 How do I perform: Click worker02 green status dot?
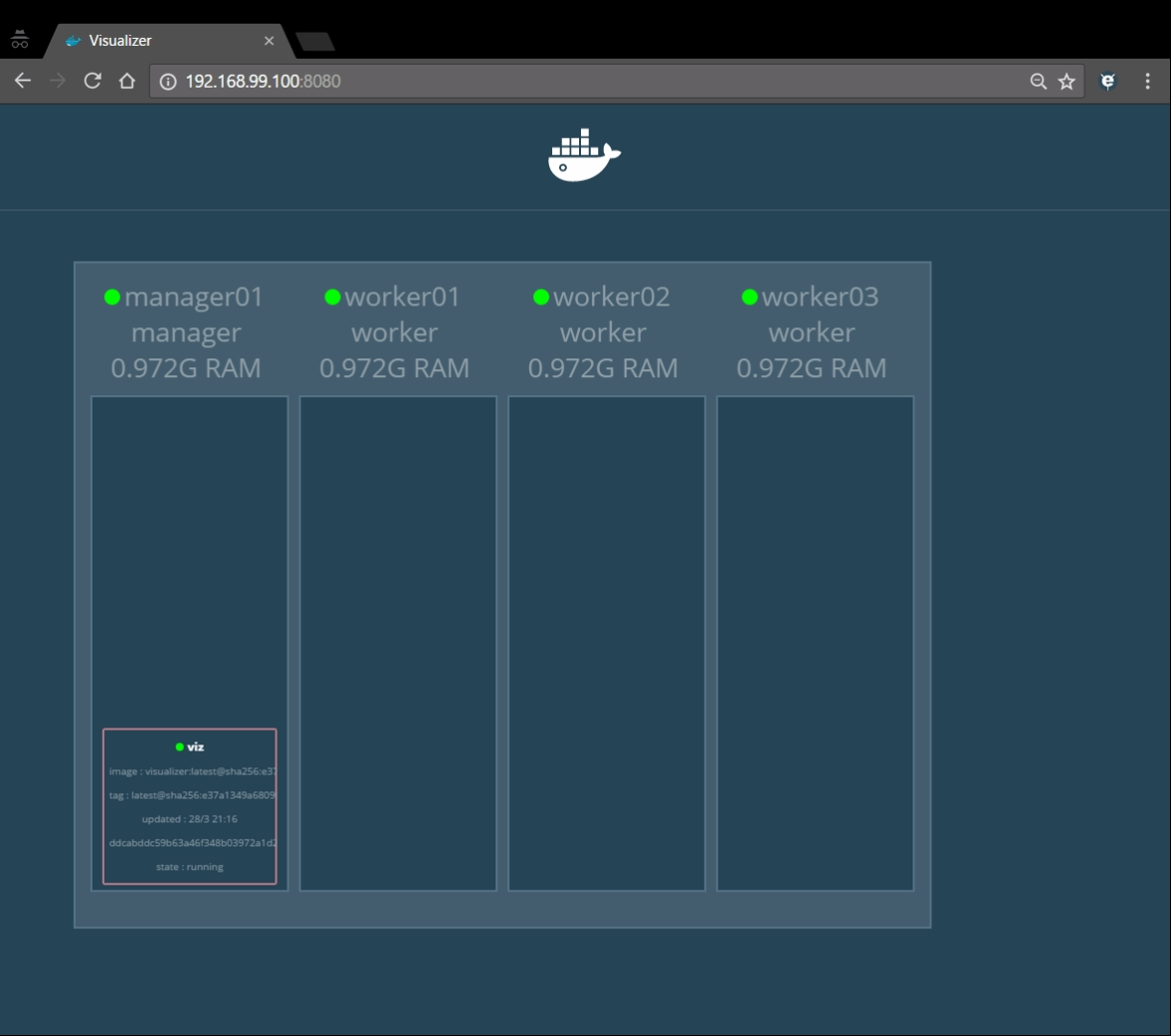[x=541, y=298]
